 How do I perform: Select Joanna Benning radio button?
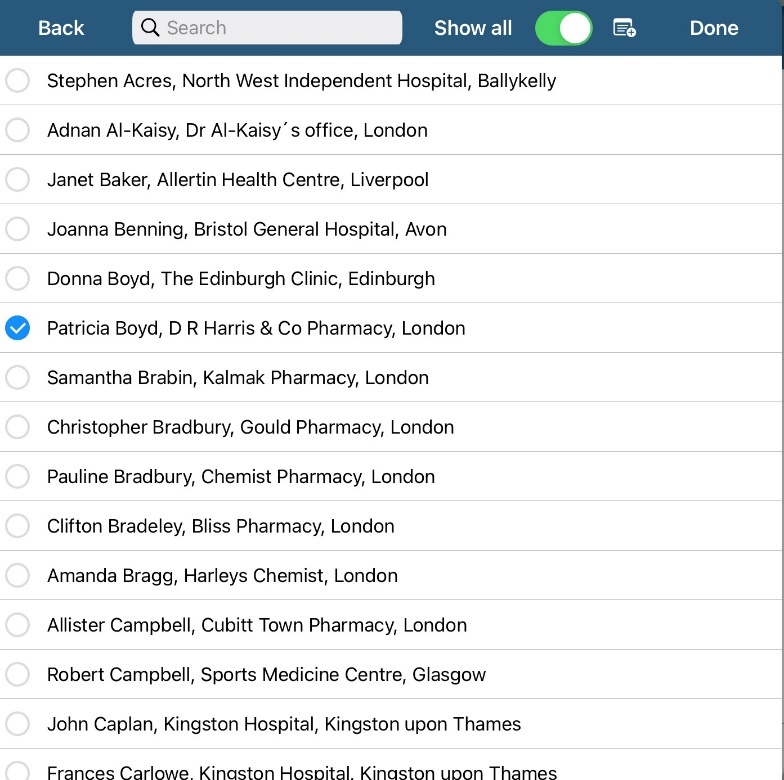click(18, 229)
